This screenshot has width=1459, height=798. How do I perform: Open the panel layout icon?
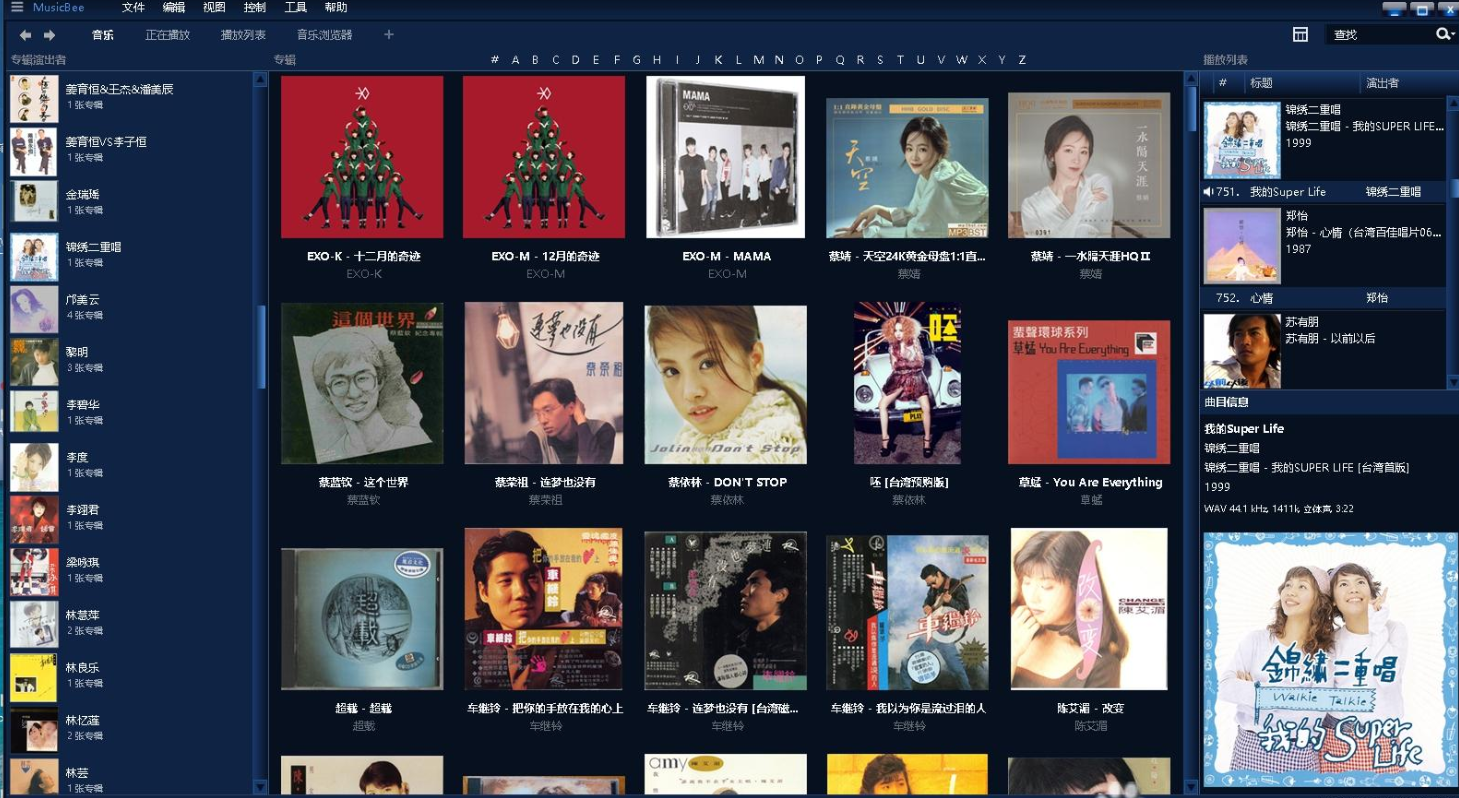pyautogui.click(x=1300, y=35)
